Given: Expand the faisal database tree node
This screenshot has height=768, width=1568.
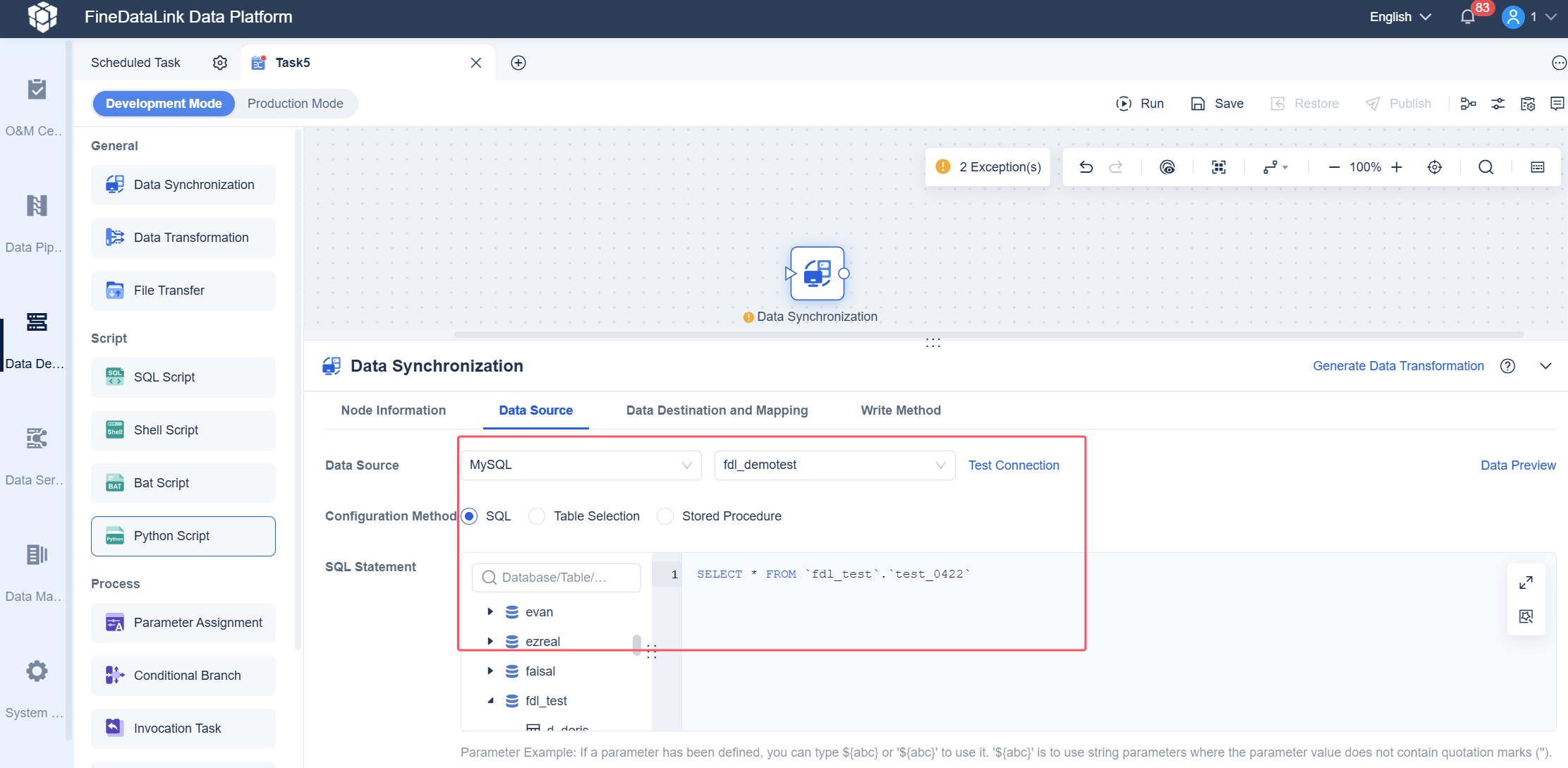Looking at the screenshot, I should click(490, 671).
